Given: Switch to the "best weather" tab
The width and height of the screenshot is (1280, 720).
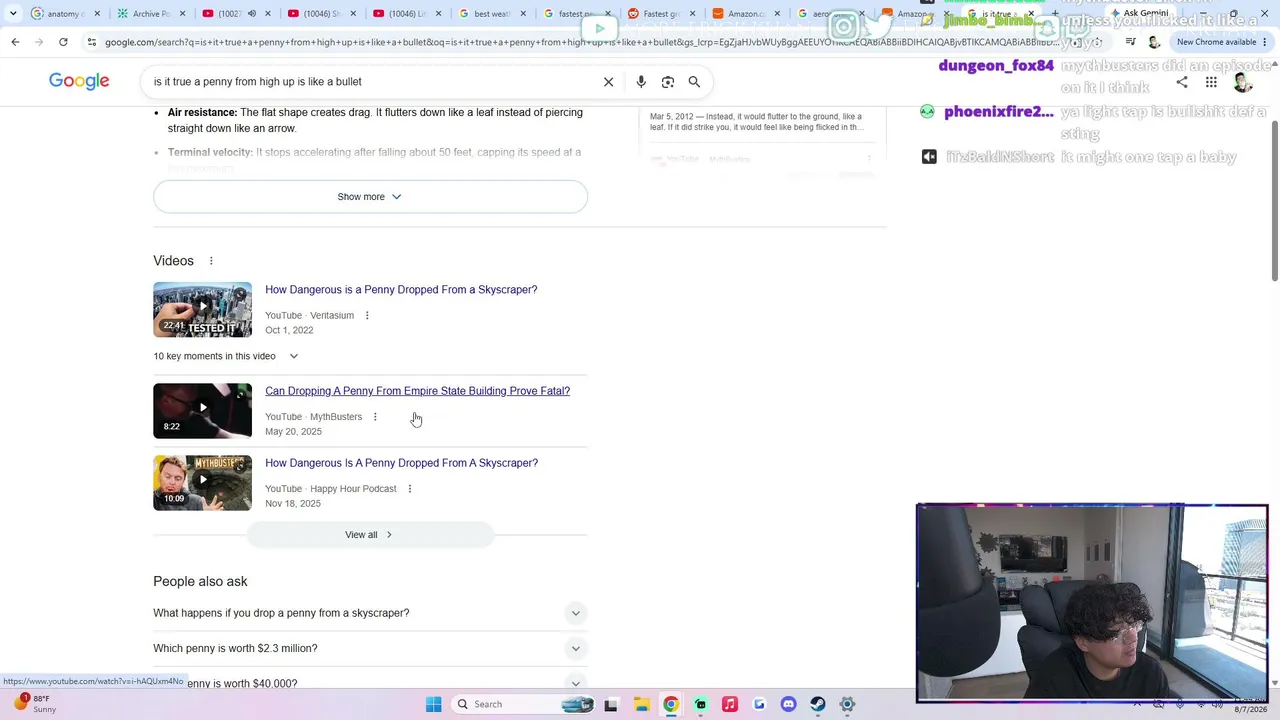Looking at the screenshot, I should pos(492,14).
